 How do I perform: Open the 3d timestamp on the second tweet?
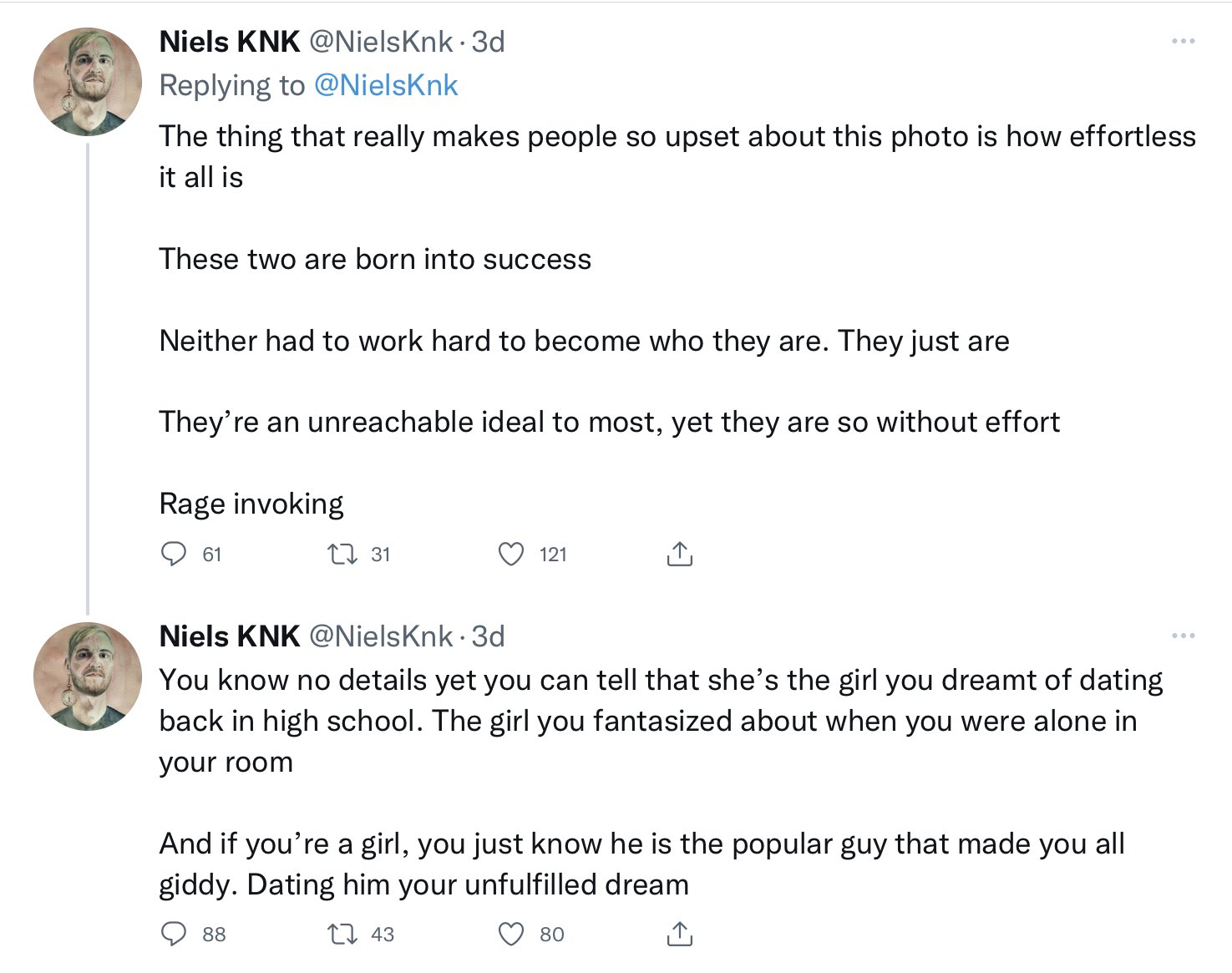[x=489, y=636]
